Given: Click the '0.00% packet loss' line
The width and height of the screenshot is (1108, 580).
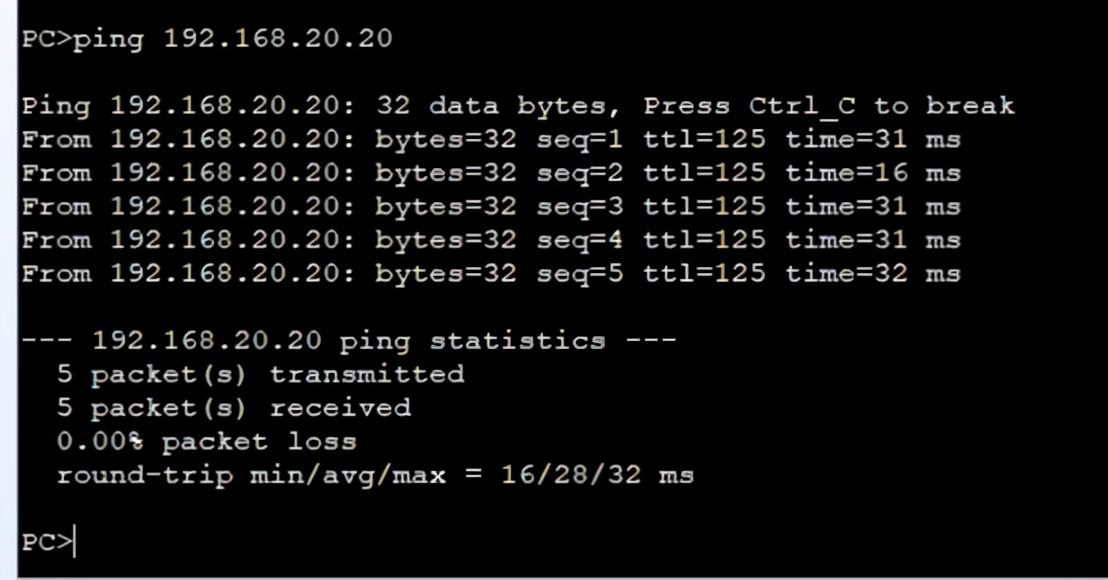Looking at the screenshot, I should point(206,442).
